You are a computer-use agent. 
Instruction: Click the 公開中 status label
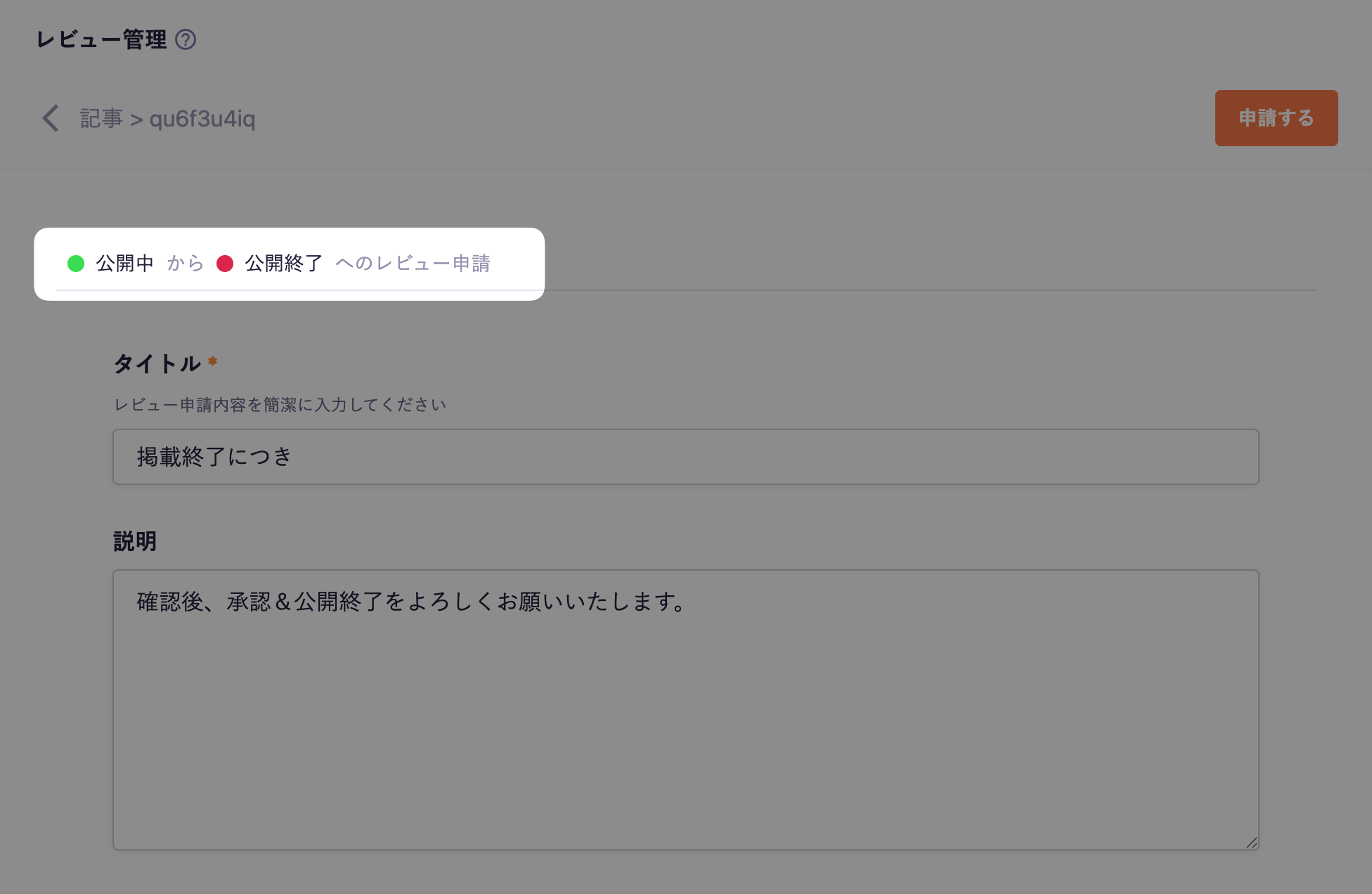125,264
